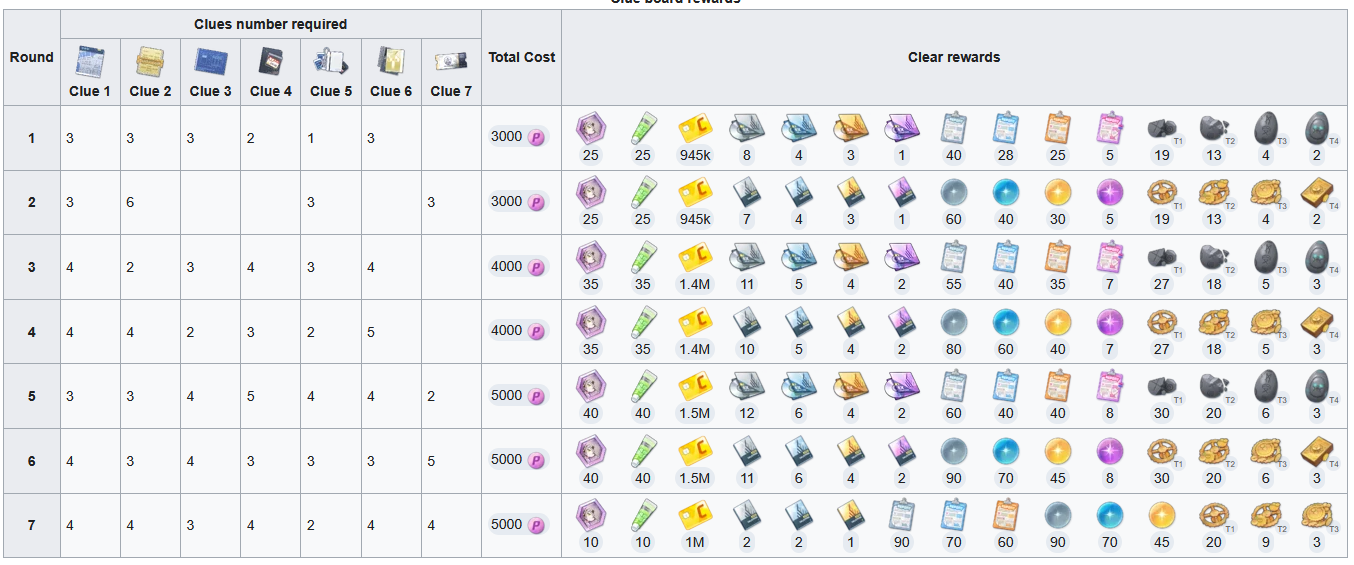Click the 'Clue 7' label text
The width and height of the screenshot is (1354, 565).
(451, 91)
